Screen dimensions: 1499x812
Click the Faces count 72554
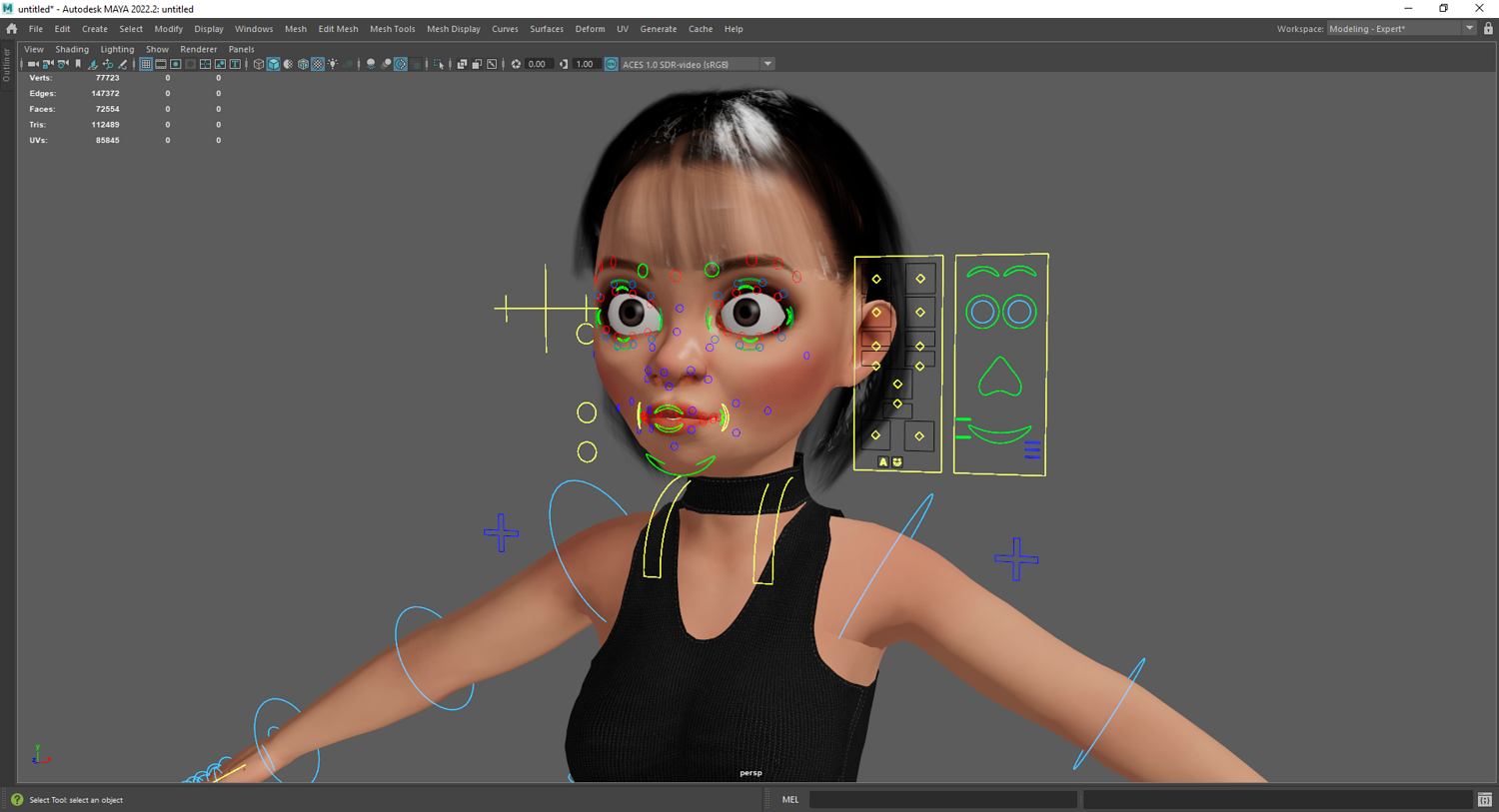click(x=107, y=109)
